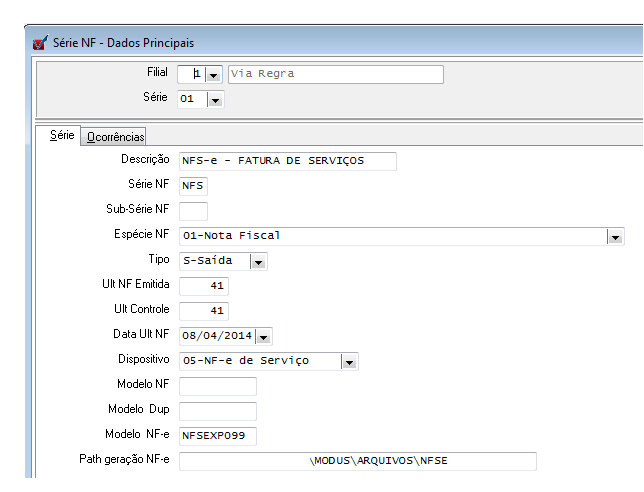
Task: Click the empty Modelo NF field
Action: 218,386
